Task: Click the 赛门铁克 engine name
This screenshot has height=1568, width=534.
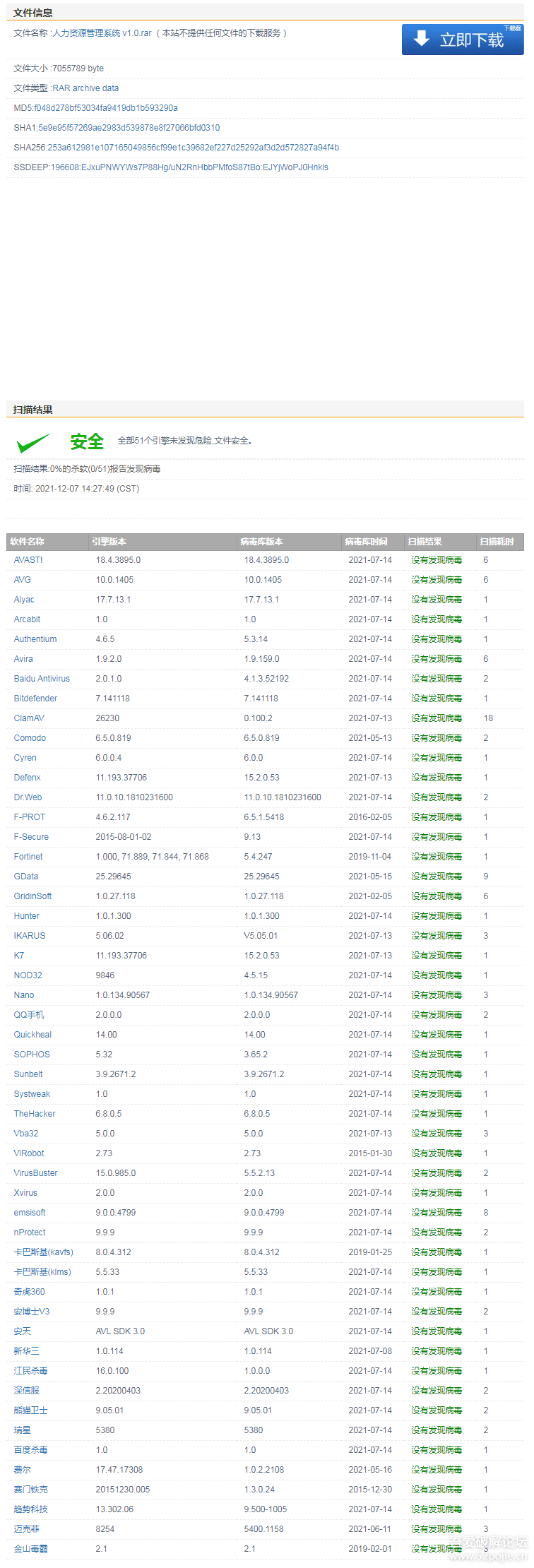Action: pos(31,1490)
